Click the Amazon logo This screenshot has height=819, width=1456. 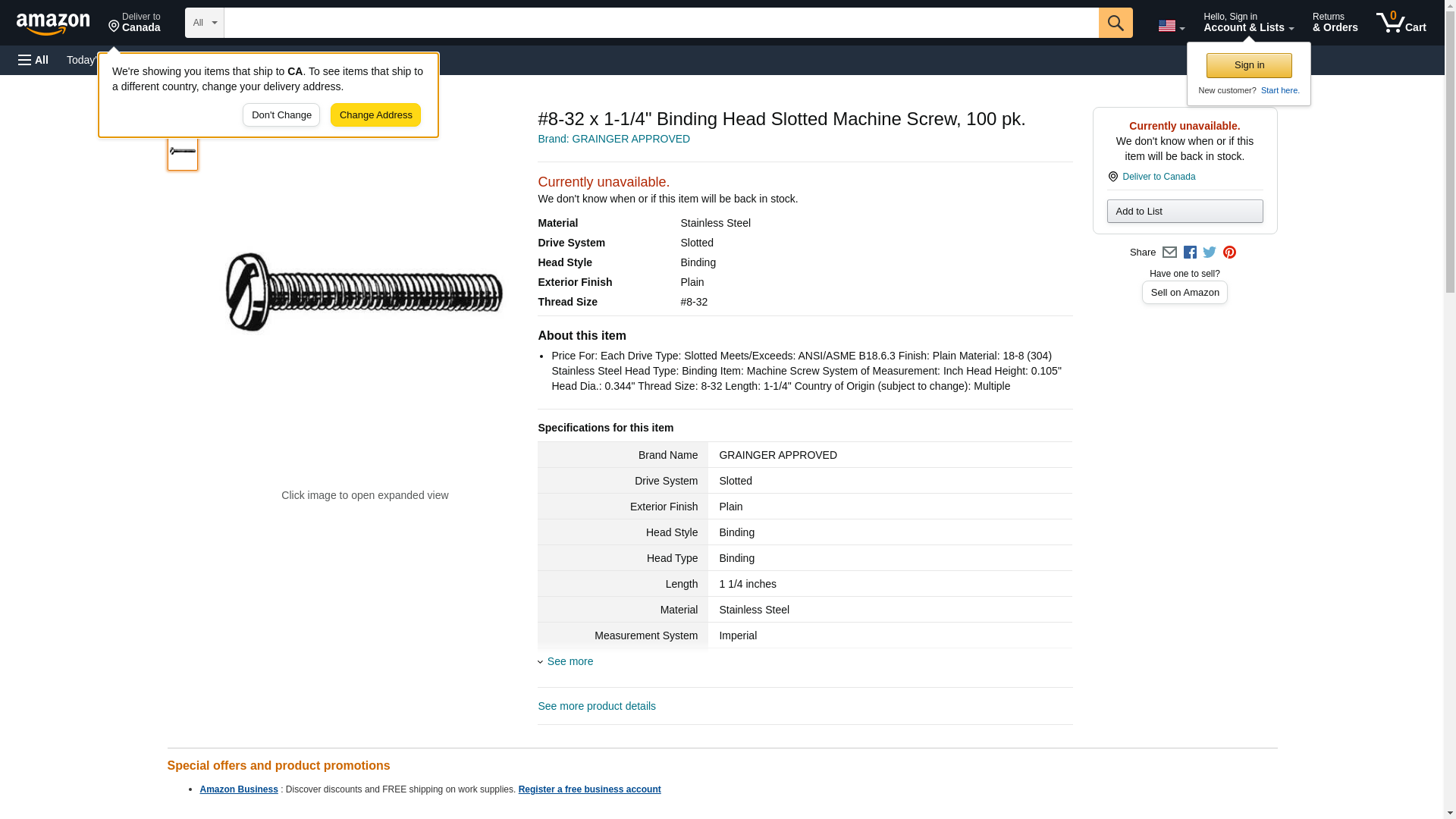[x=53, y=24]
